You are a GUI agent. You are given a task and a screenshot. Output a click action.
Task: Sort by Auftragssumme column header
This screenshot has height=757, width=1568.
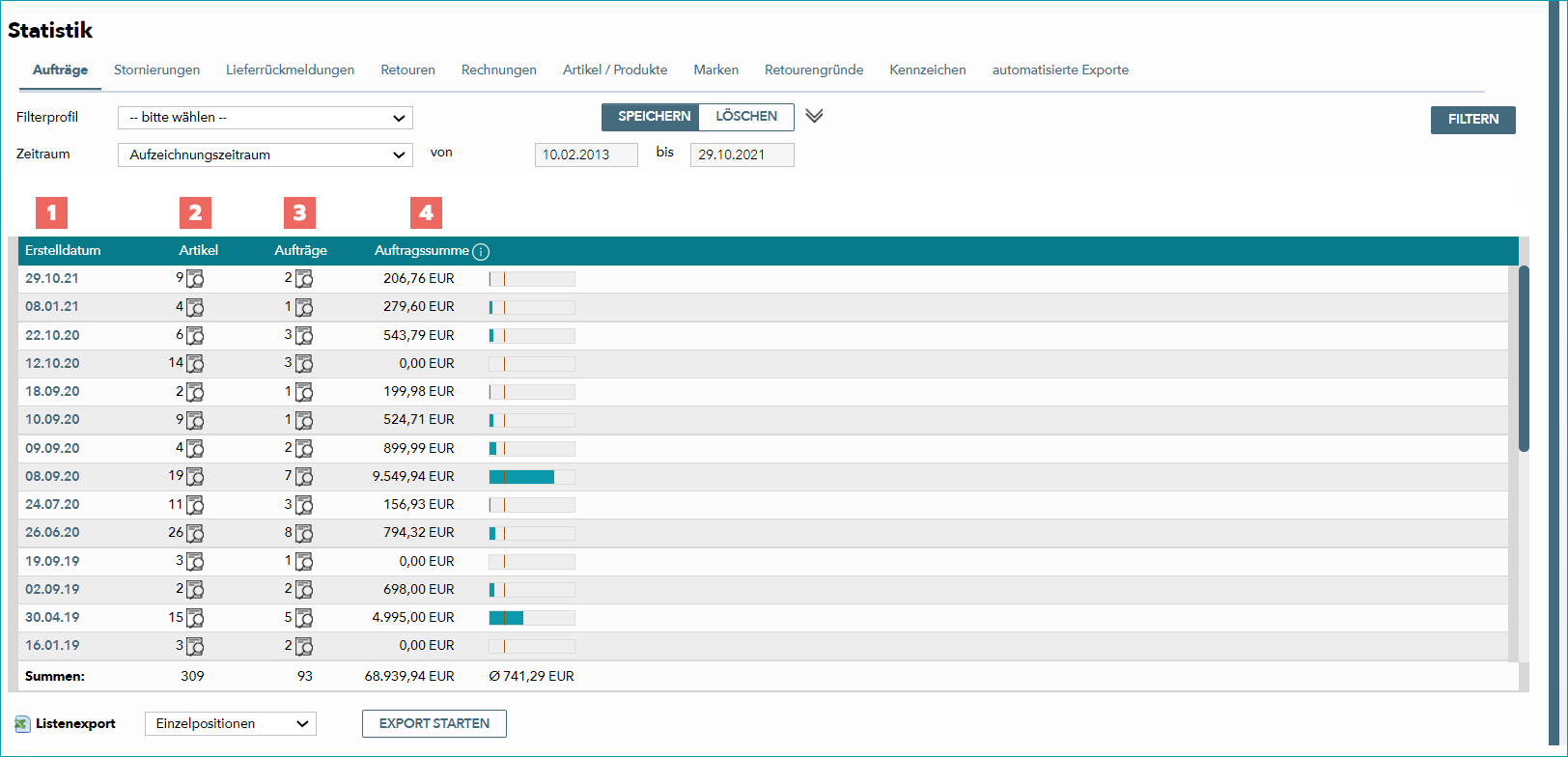pyautogui.click(x=422, y=251)
